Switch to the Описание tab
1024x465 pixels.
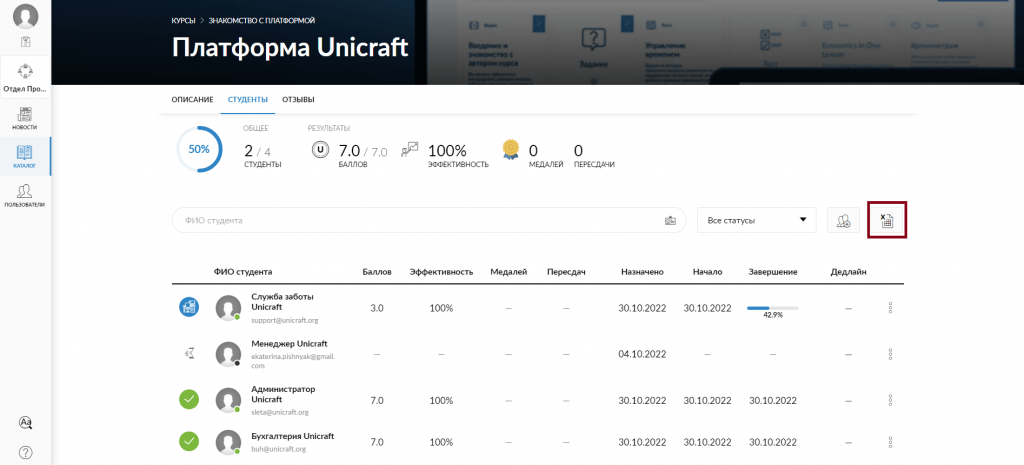click(x=192, y=100)
